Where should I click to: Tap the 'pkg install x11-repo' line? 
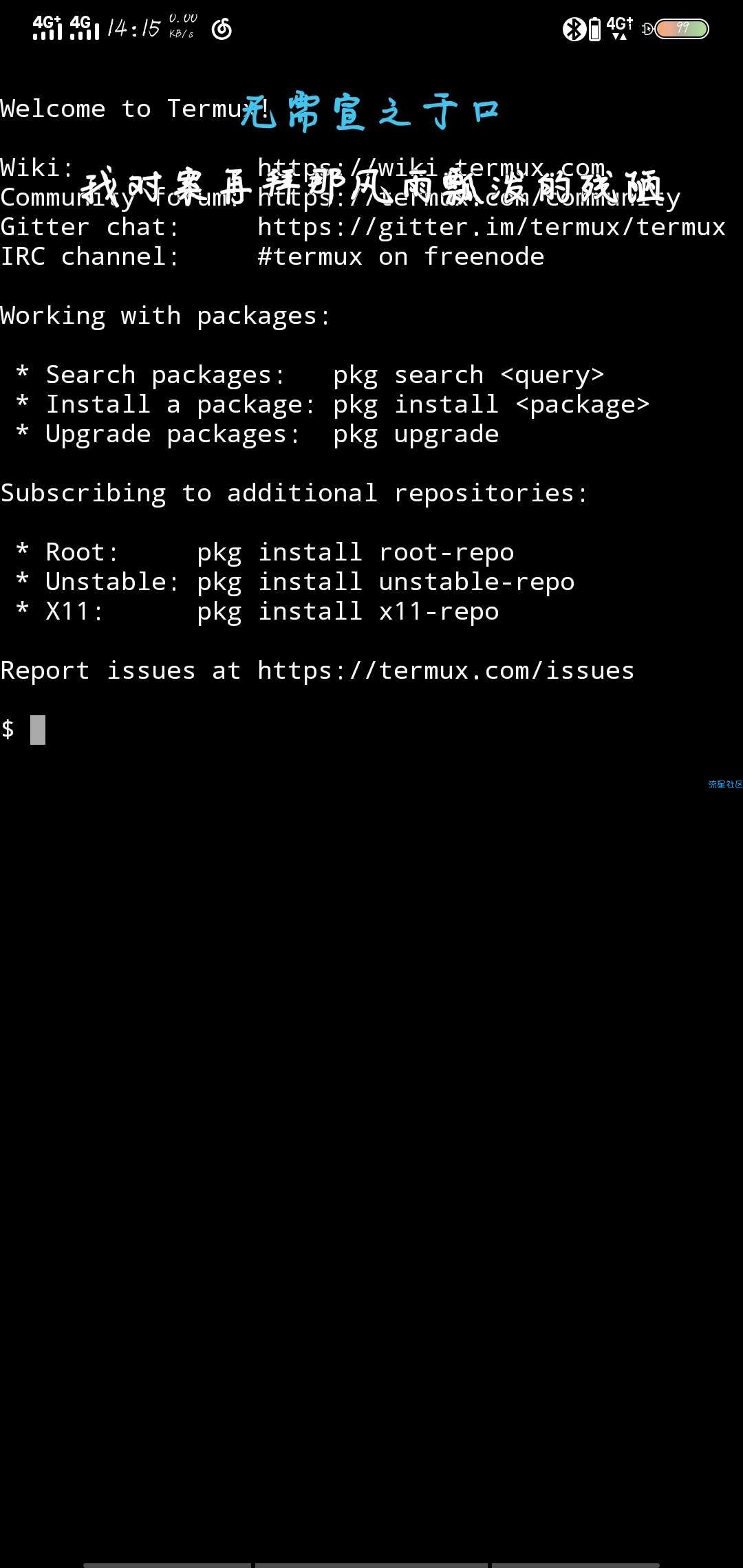click(347, 612)
